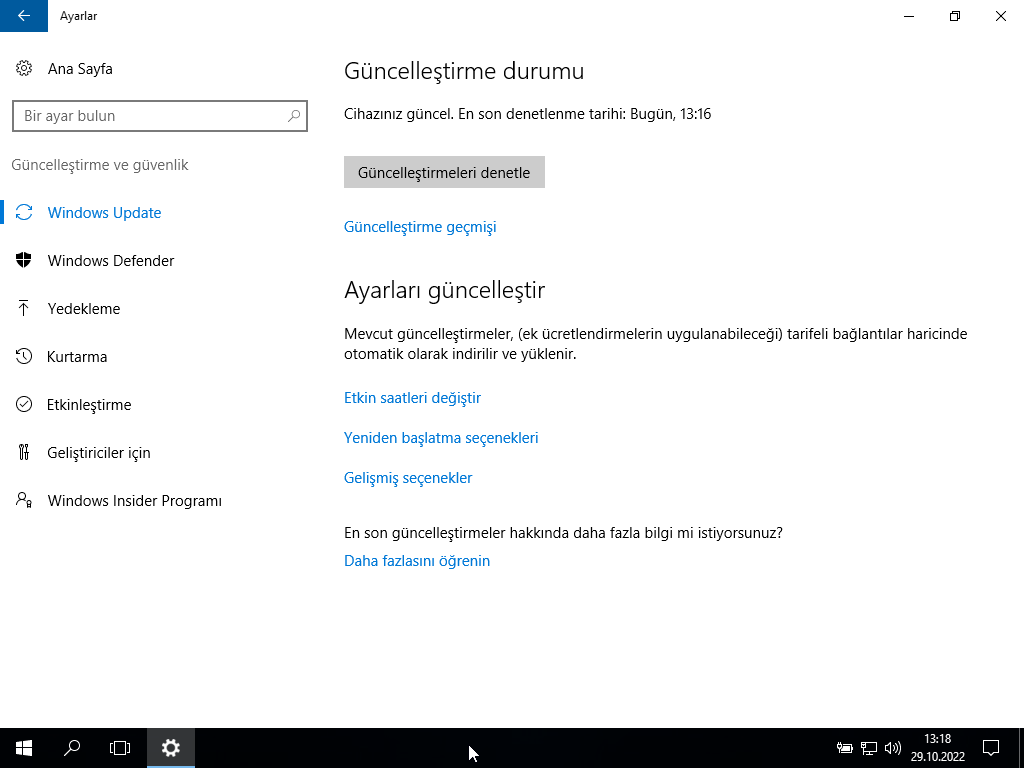Click the Güncelleştirme ve güvenlik label

pyautogui.click(x=100, y=165)
